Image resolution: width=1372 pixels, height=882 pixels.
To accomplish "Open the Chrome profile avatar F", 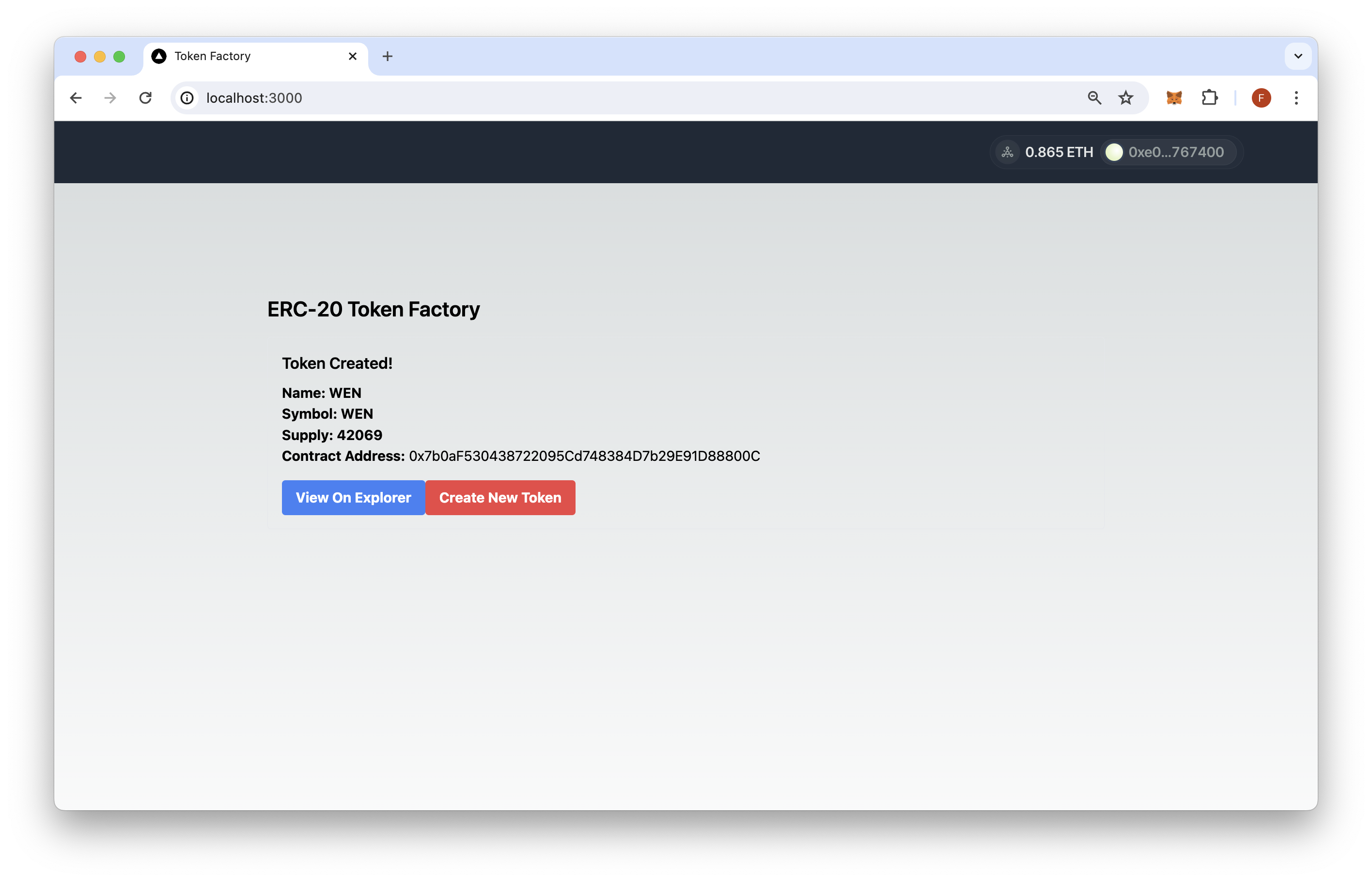I will [x=1261, y=98].
